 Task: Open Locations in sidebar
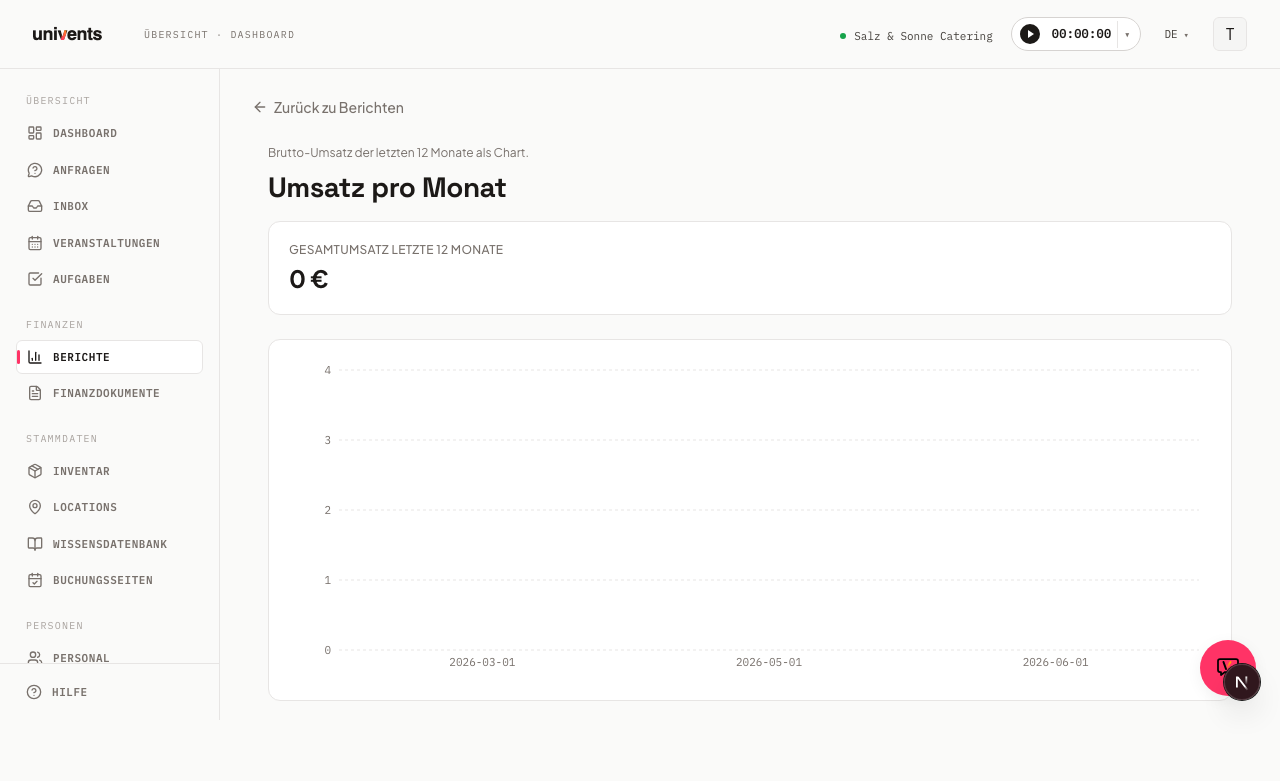pyautogui.click(x=110, y=507)
